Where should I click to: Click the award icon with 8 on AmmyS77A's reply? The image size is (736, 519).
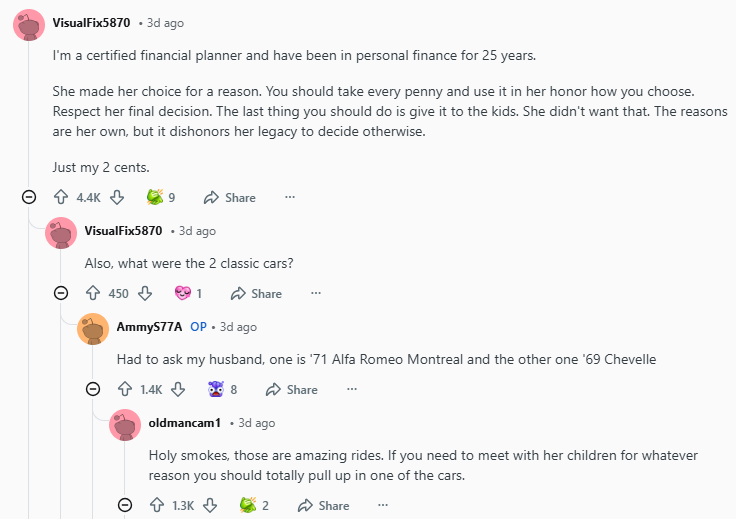(215, 389)
